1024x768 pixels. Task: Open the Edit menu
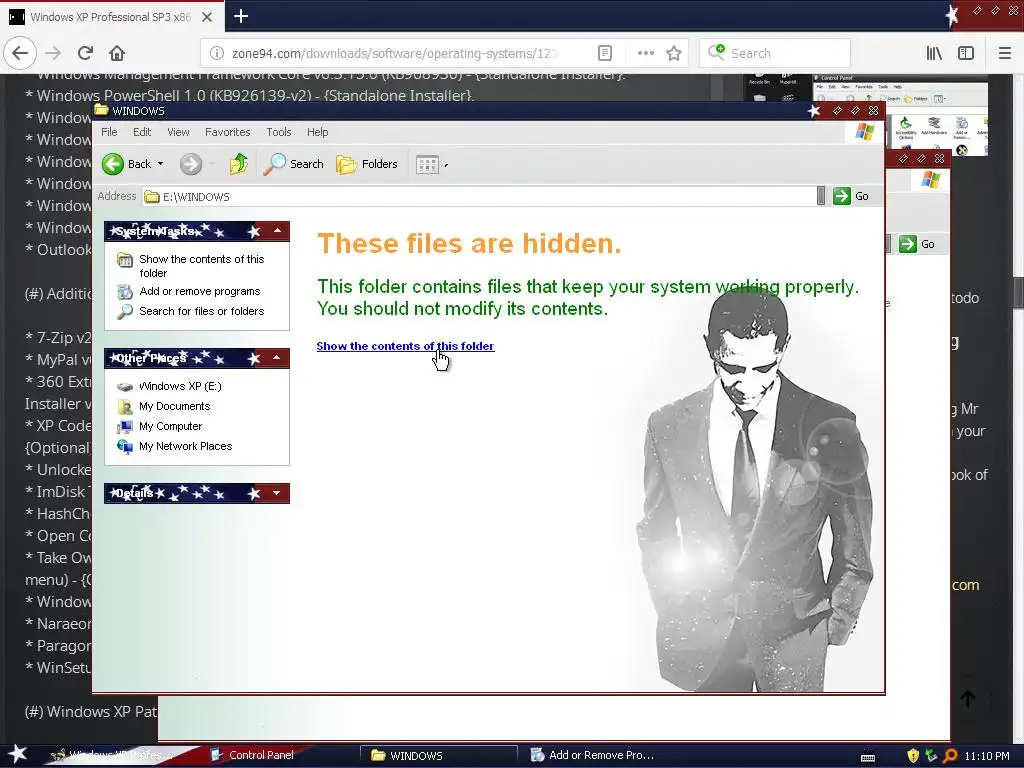click(142, 132)
